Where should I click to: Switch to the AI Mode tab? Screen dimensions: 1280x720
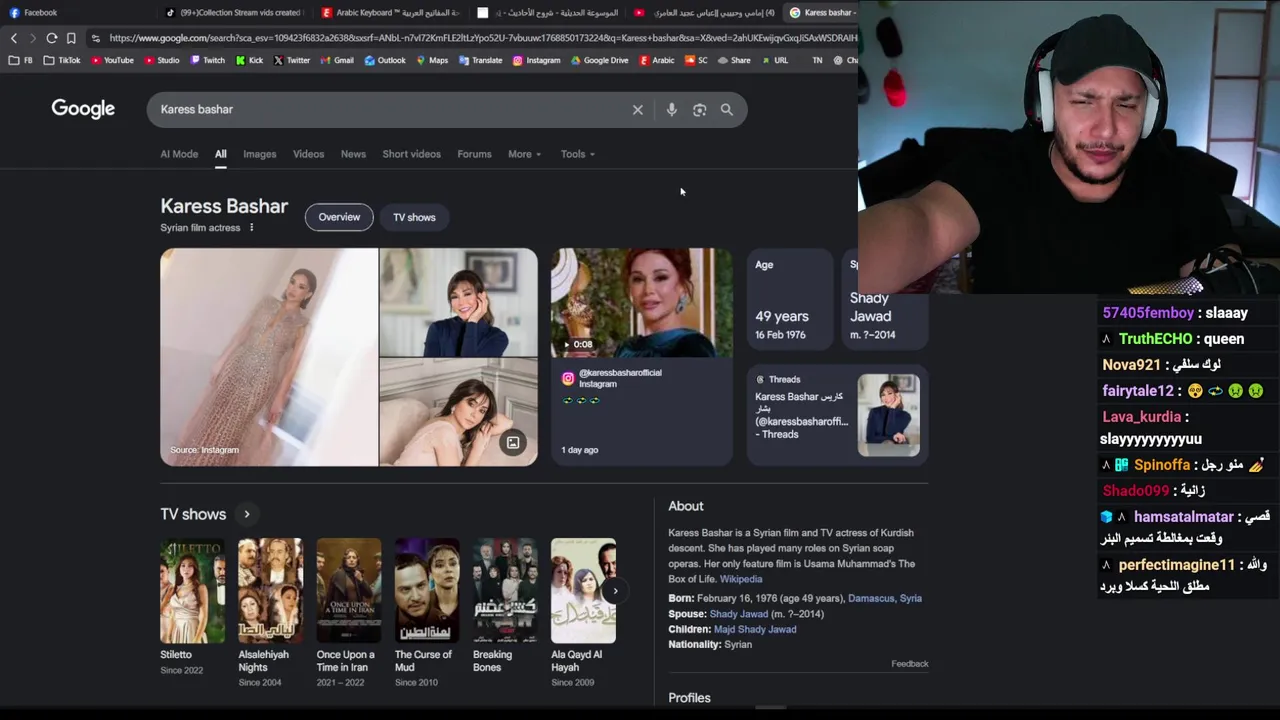[x=179, y=154]
